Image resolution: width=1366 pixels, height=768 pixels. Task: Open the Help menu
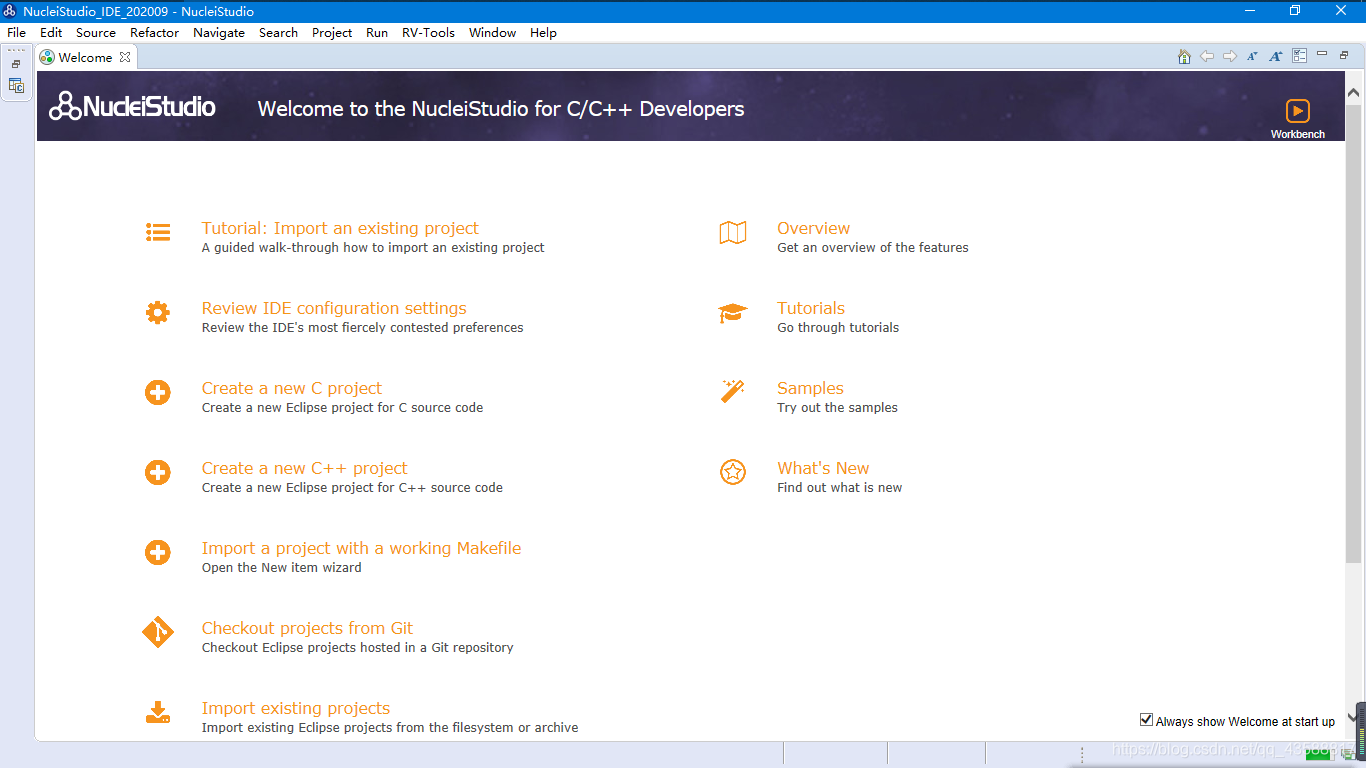tap(543, 32)
